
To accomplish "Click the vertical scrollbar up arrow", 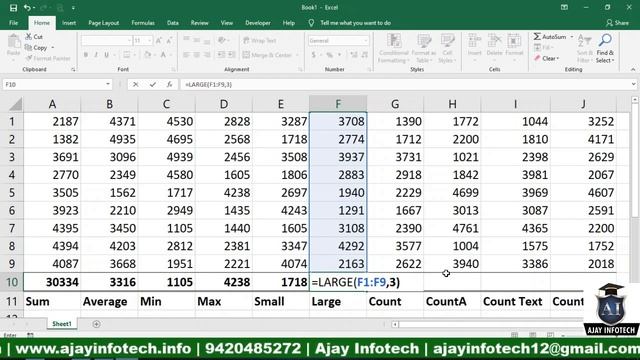I will tap(635, 100).
